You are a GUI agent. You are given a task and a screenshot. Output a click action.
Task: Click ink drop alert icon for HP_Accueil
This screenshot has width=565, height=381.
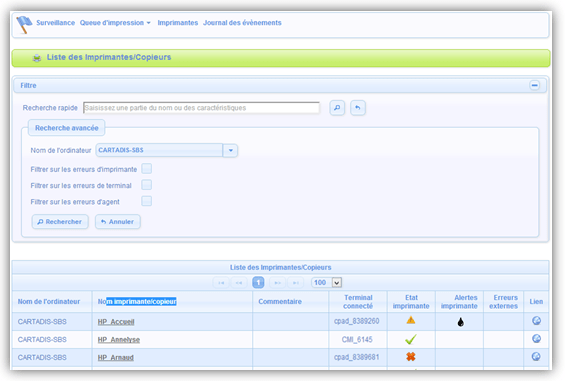pyautogui.click(x=461, y=322)
